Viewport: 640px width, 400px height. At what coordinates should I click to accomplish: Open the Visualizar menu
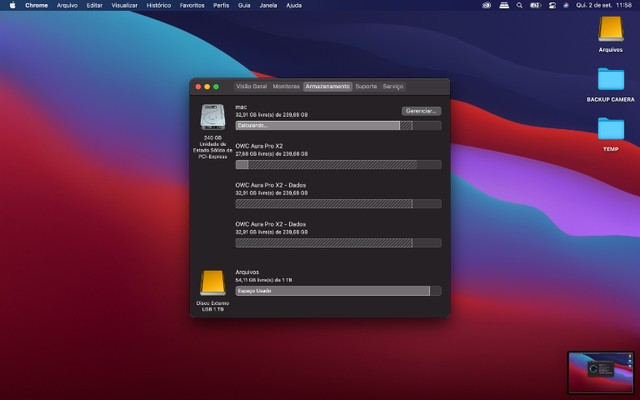[124, 5]
